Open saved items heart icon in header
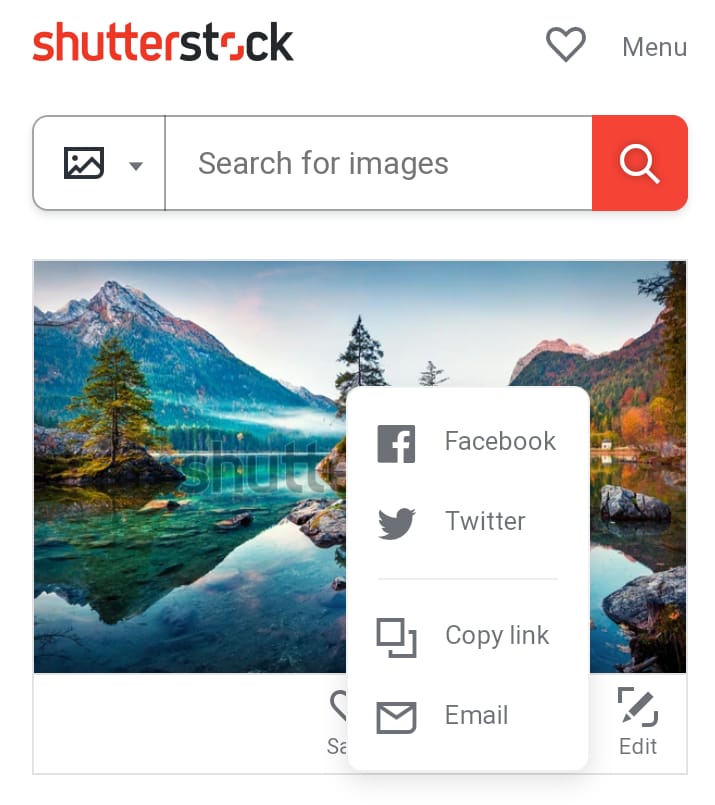 [x=565, y=45]
